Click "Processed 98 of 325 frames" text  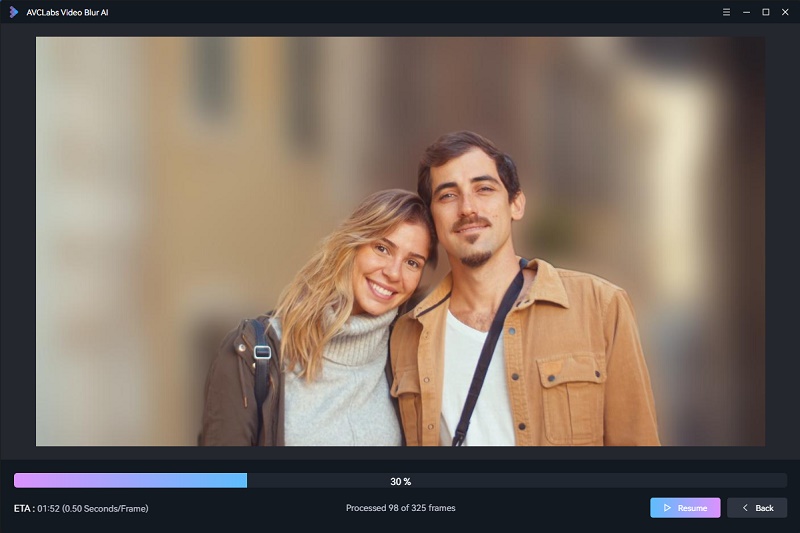(401, 508)
